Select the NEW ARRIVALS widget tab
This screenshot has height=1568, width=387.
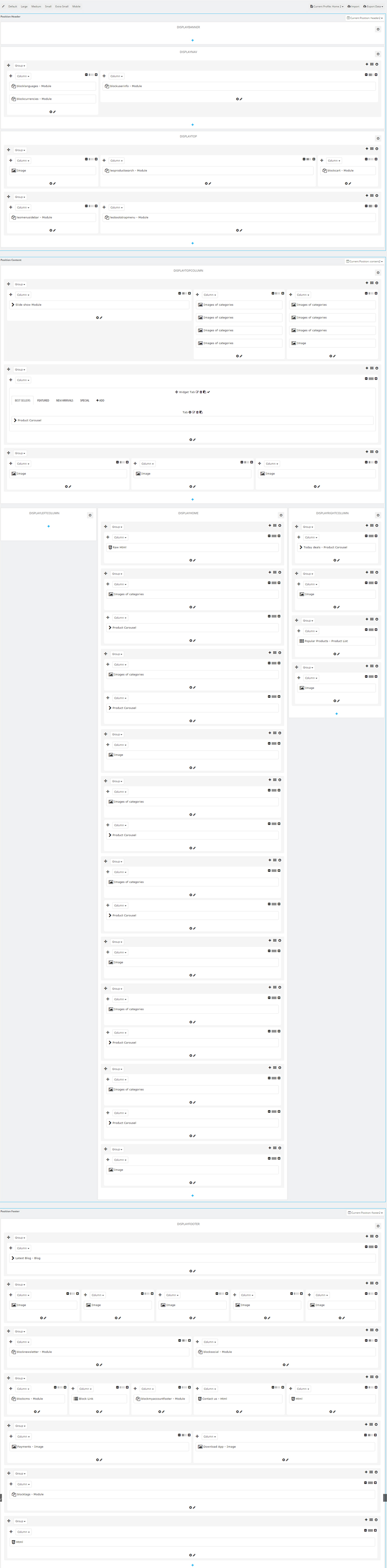point(65,401)
